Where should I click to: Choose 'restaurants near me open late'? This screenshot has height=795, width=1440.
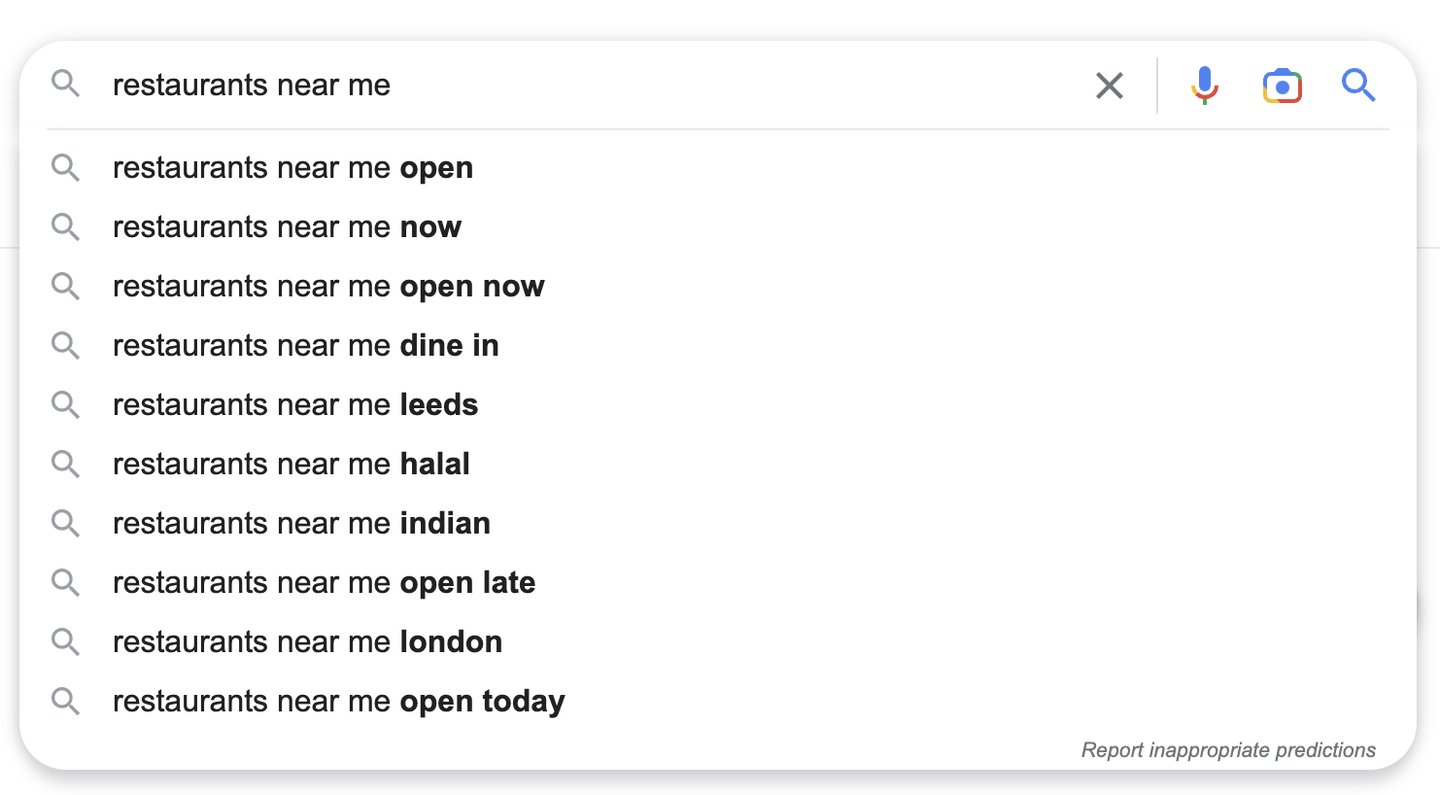pos(323,583)
